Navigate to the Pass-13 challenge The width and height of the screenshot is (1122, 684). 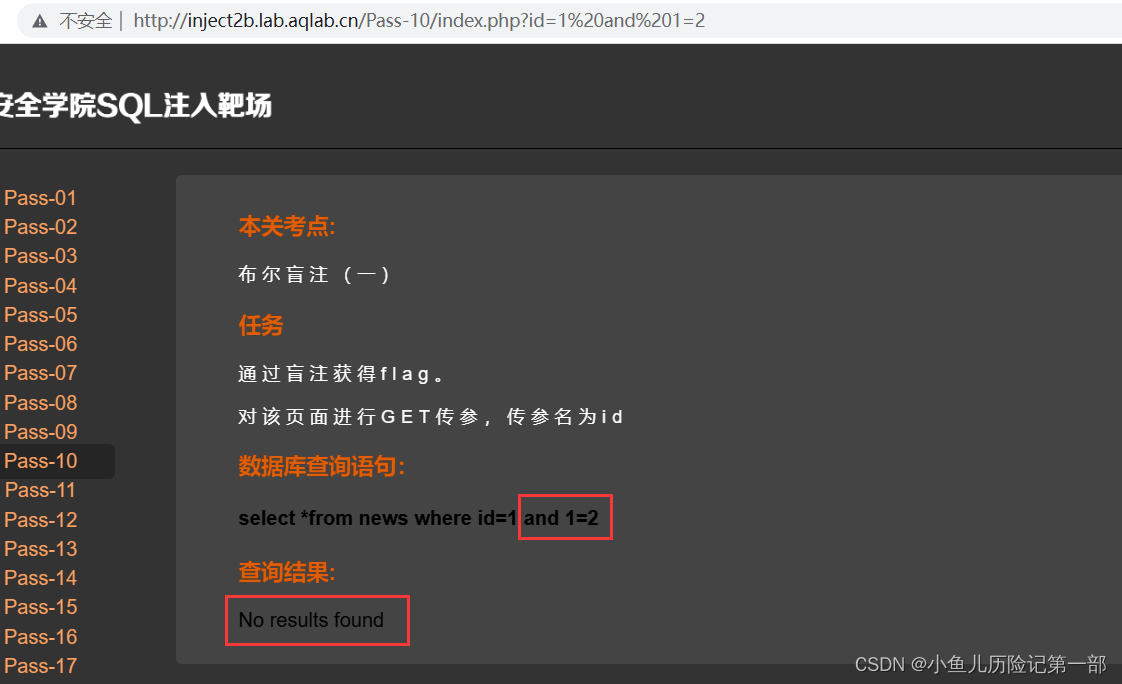click(40, 549)
